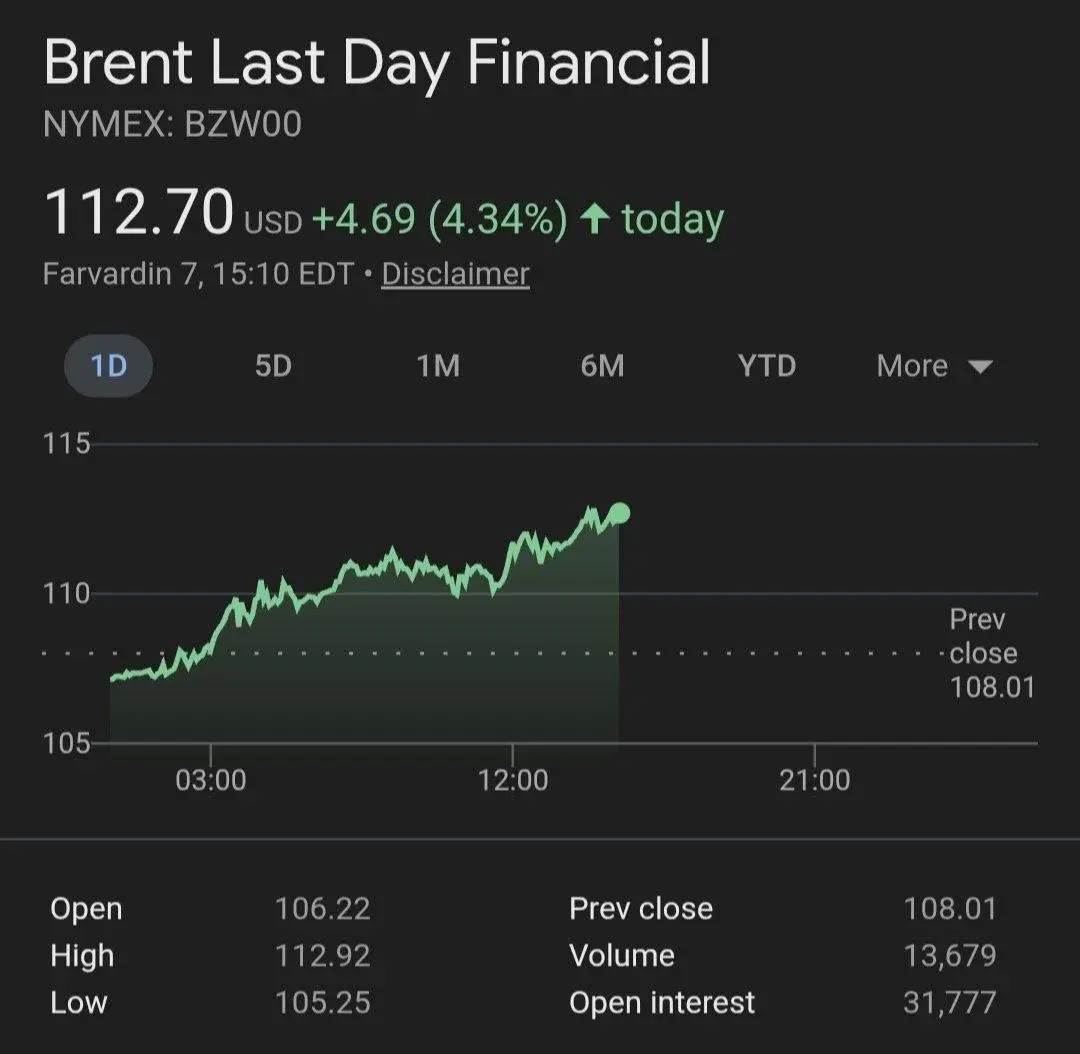This screenshot has height=1054, width=1080.
Task: Open the 6M chart view
Action: coord(602,367)
